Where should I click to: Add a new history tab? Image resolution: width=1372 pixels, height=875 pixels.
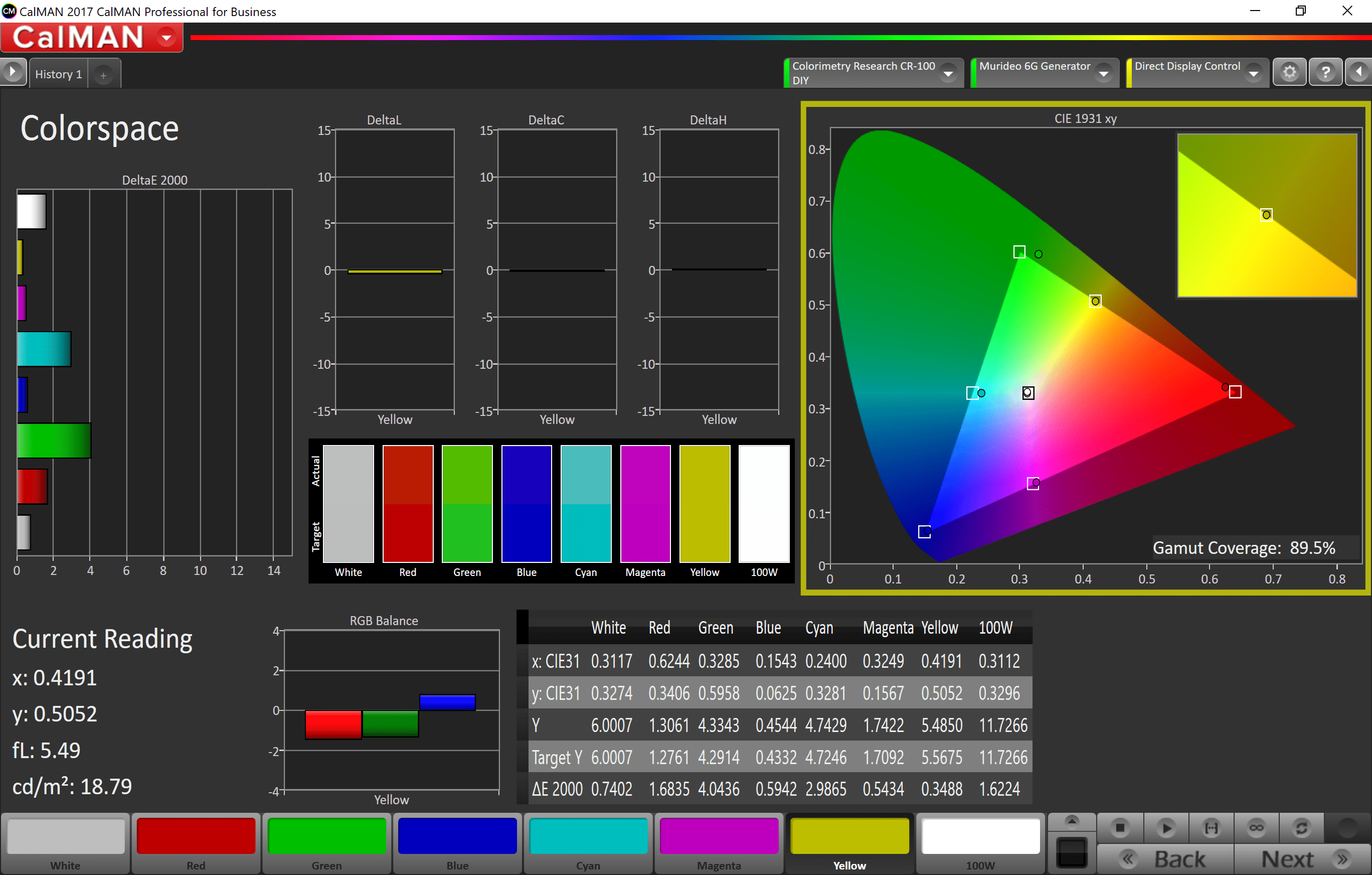click(x=103, y=75)
